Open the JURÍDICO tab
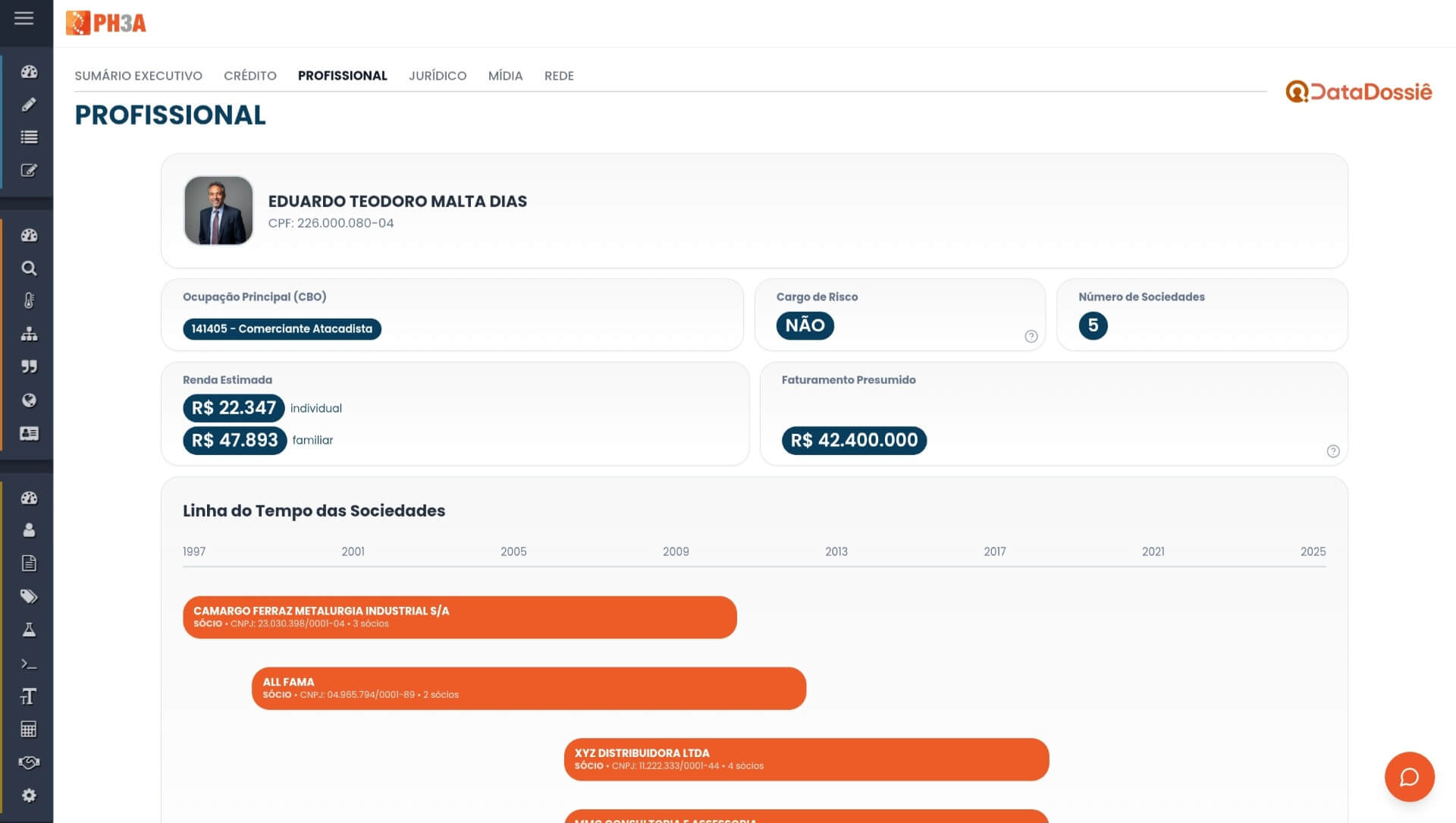Image resolution: width=1456 pixels, height=823 pixels. (x=437, y=76)
